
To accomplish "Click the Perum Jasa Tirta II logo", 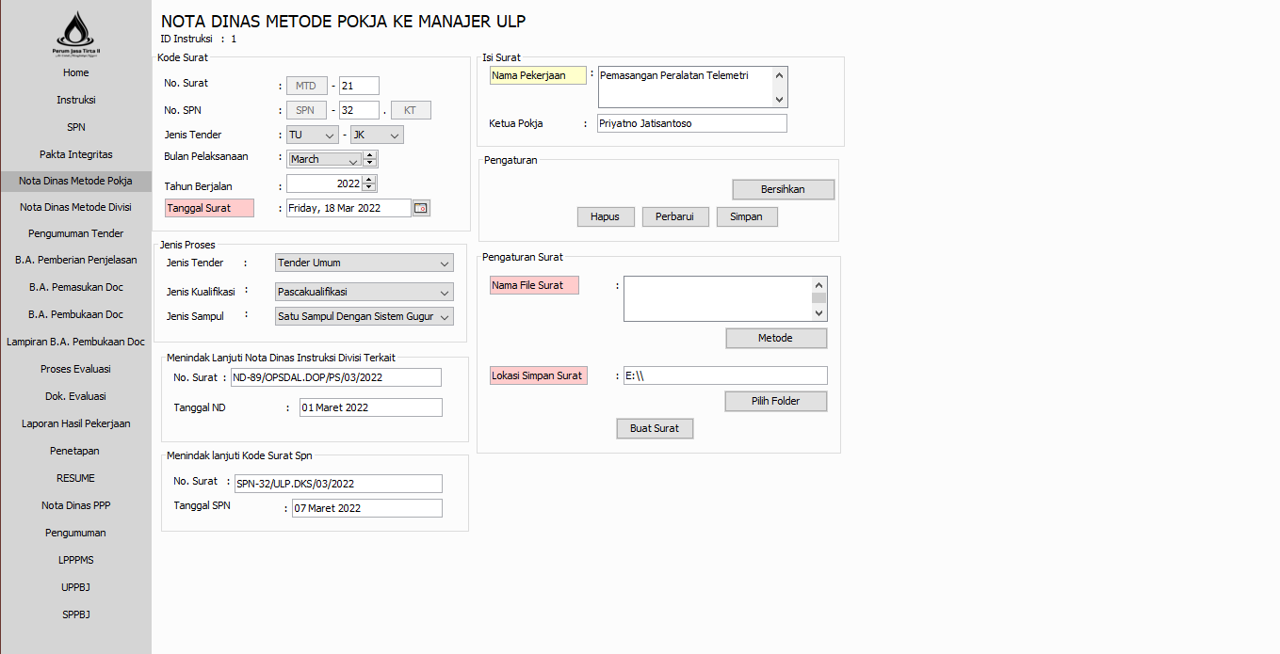I will [76, 32].
